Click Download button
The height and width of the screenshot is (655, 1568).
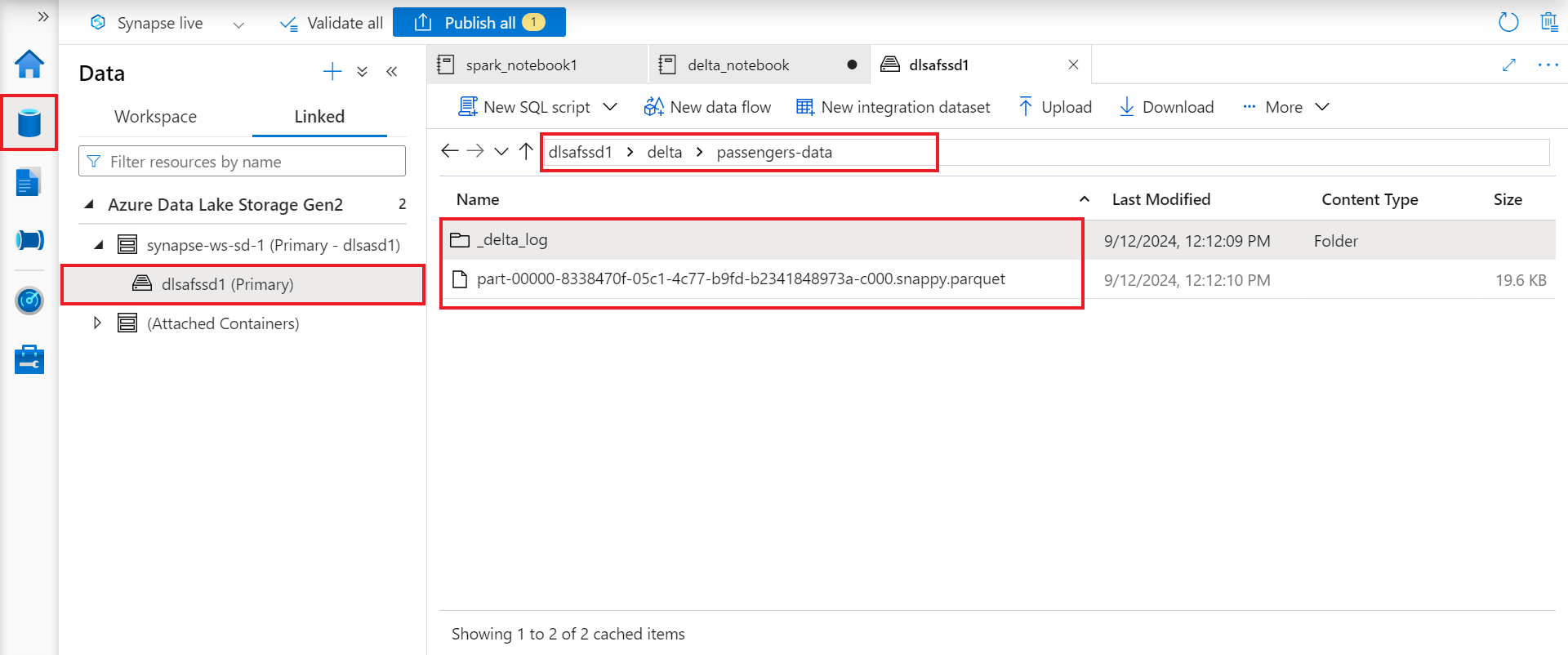pyautogui.click(x=1166, y=107)
